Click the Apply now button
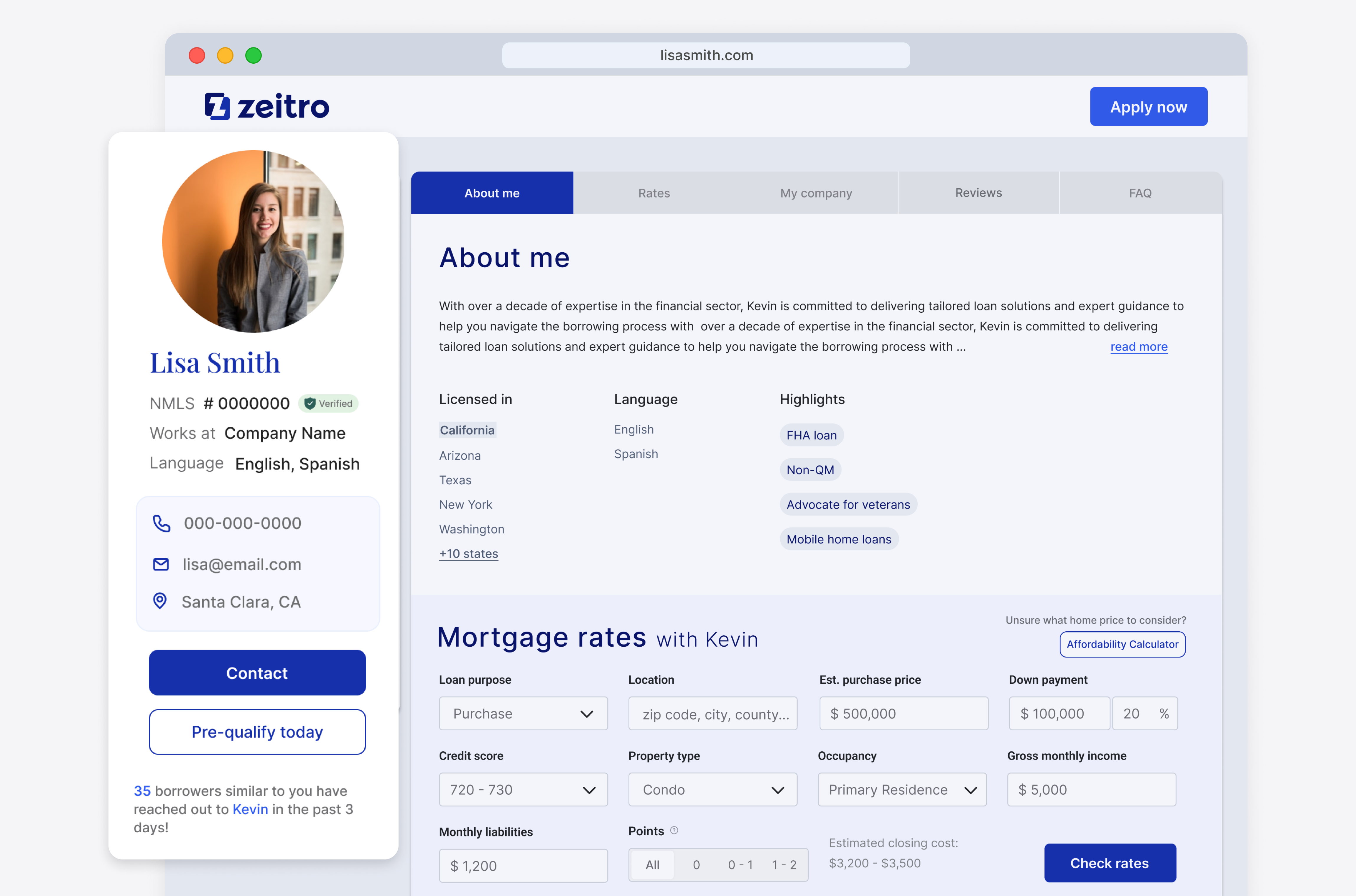 click(x=1148, y=107)
